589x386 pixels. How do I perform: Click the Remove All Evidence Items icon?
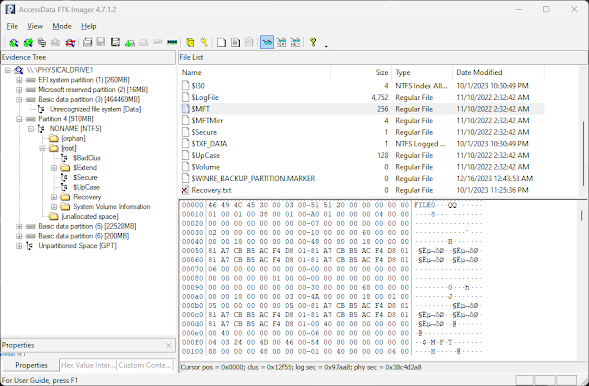pos(70,42)
